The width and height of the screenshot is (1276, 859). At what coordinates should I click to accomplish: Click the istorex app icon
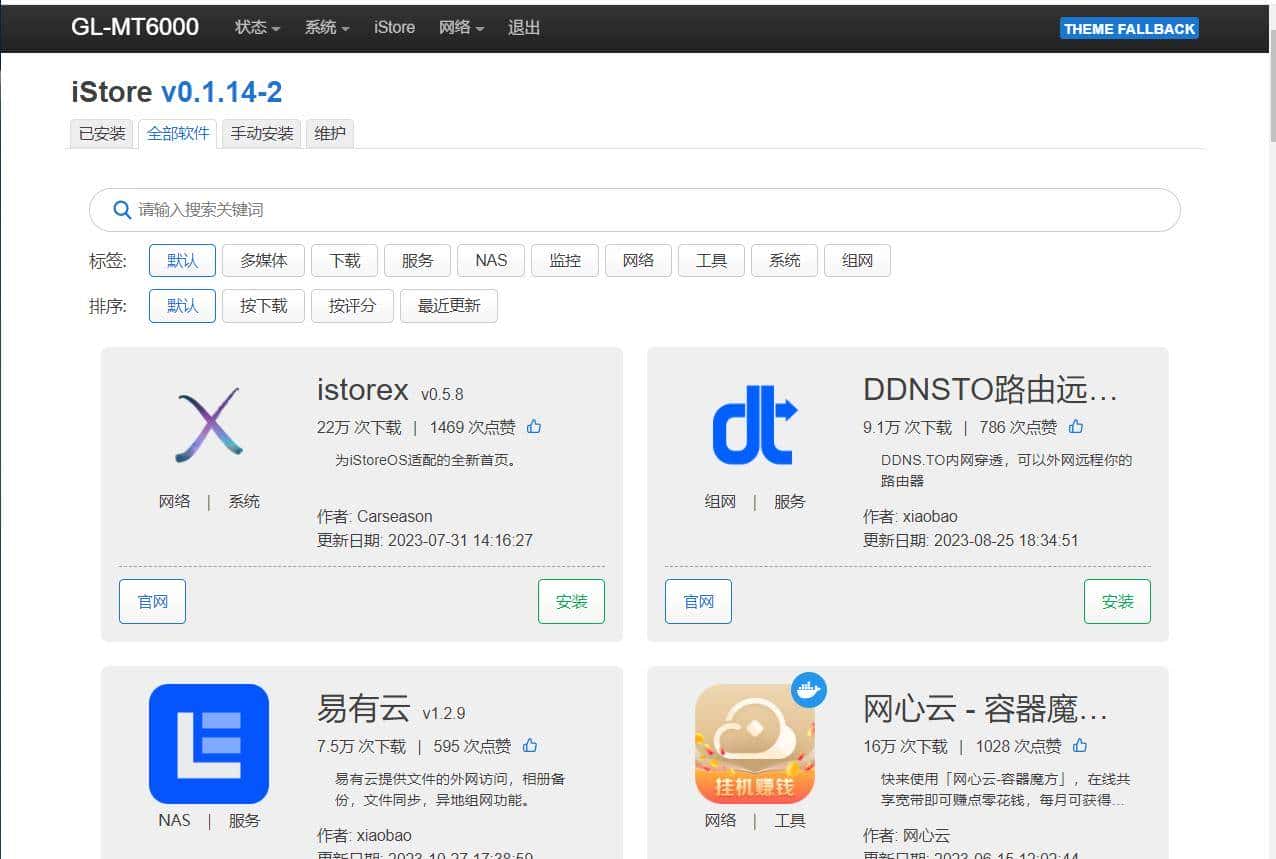[x=208, y=424]
